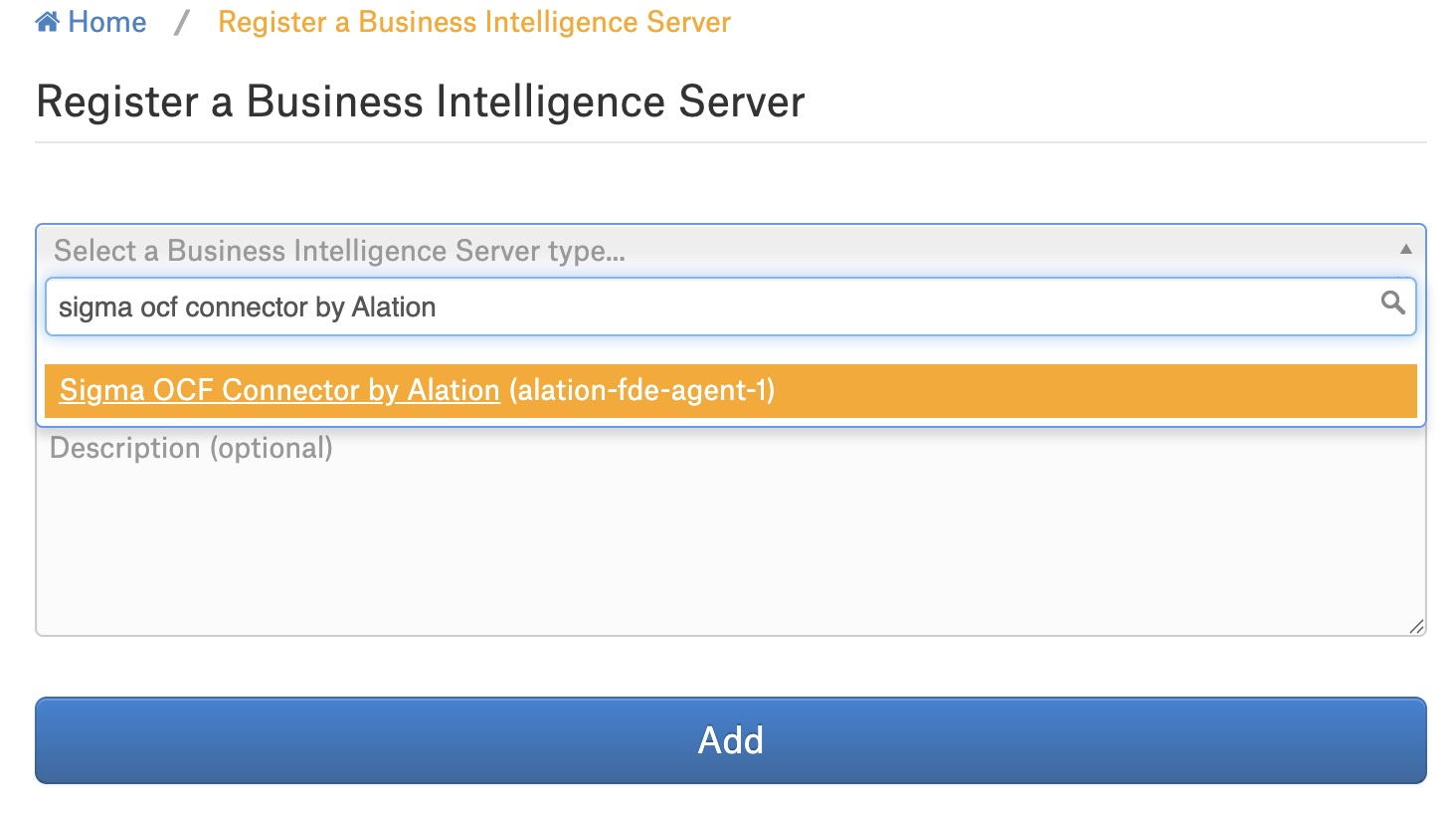Collapse the server type dropdown arrow
This screenshot has height=814, width=1456.
[x=1405, y=250]
